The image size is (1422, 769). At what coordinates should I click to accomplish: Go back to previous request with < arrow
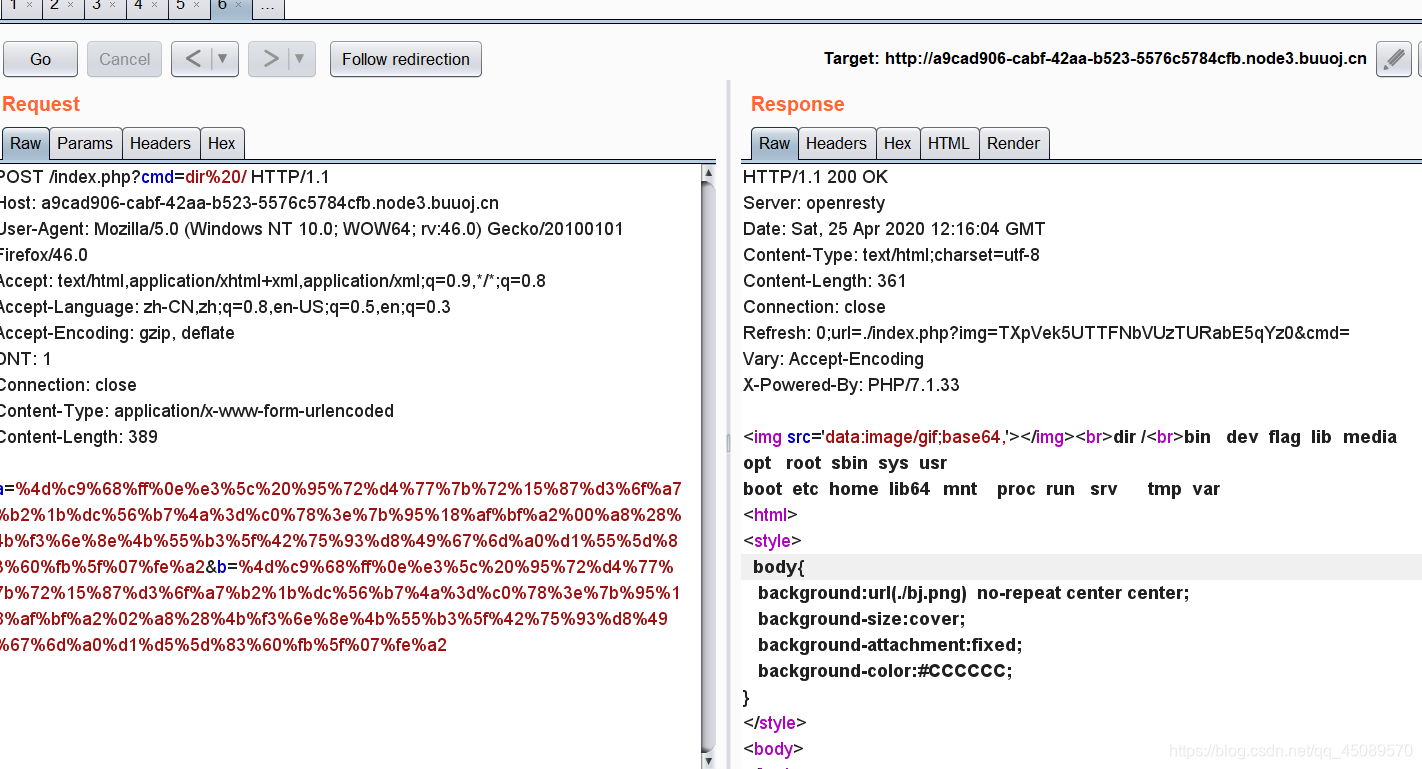193,59
